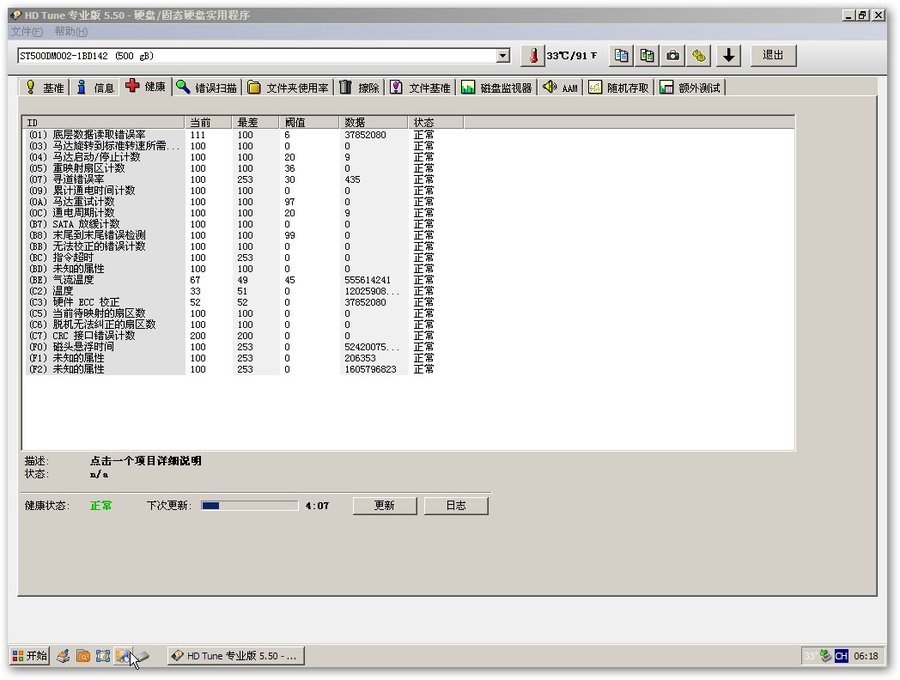
Task: Open the drive selection dropdown arrow
Action: pos(503,56)
